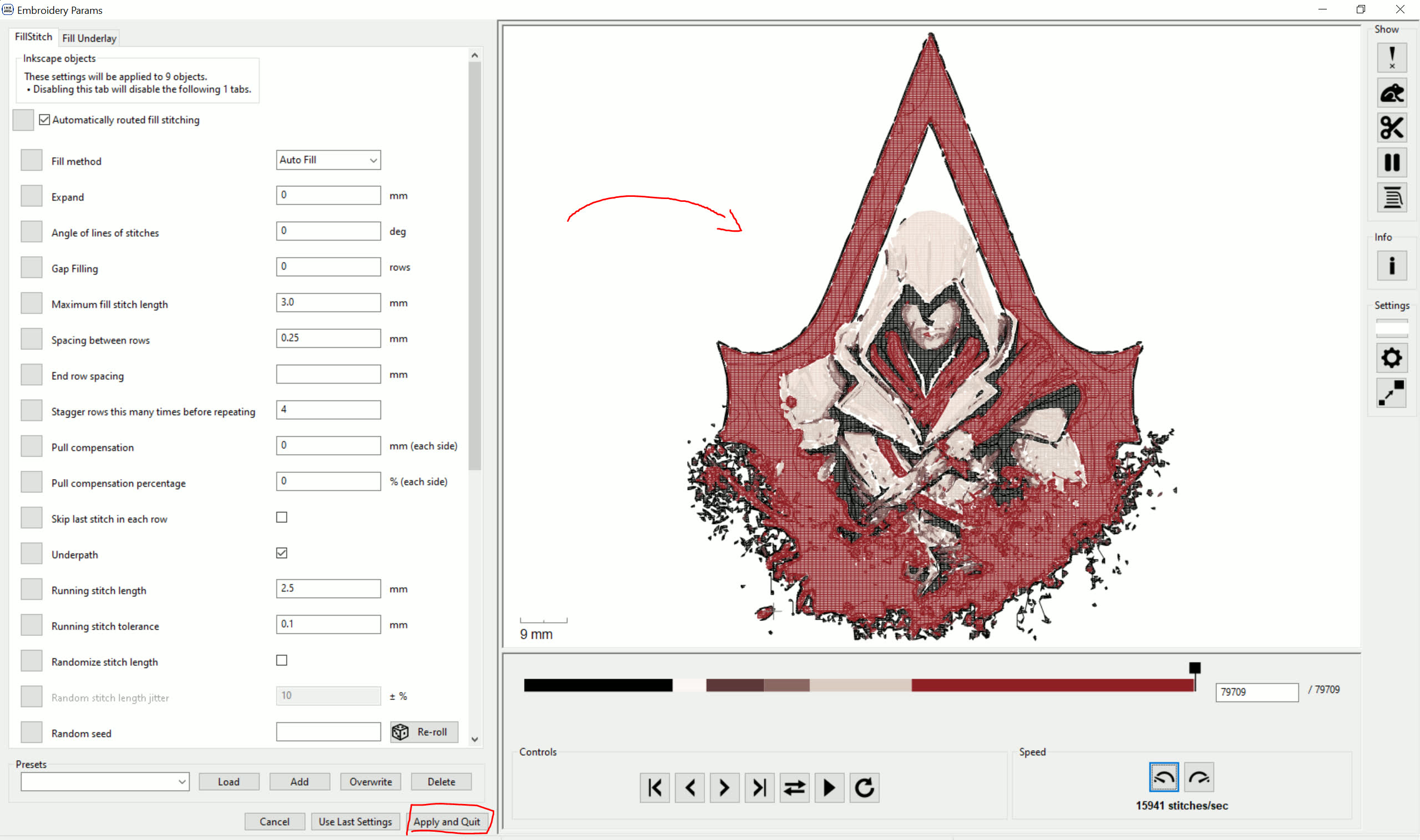1420x840 pixels.
Task: Click the Pull compensation percentage field
Action: click(x=328, y=481)
